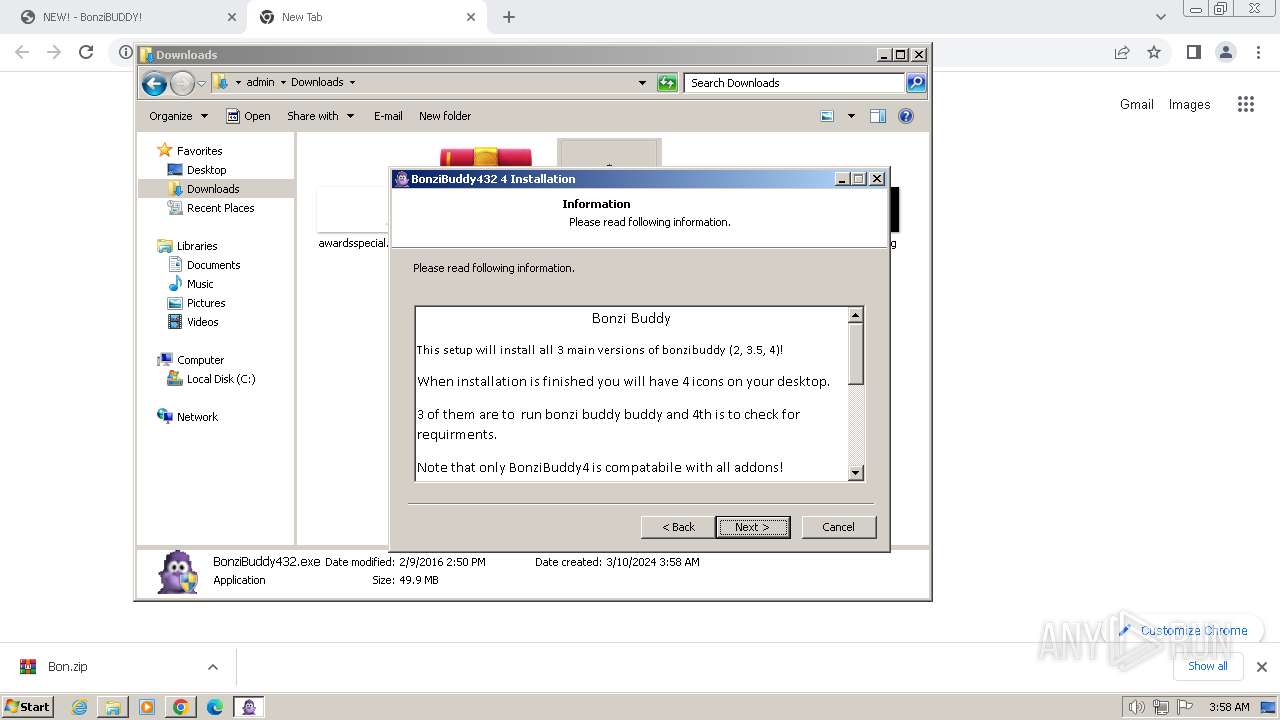Open Gmail link
The width and height of the screenshot is (1280, 720).
(1136, 104)
